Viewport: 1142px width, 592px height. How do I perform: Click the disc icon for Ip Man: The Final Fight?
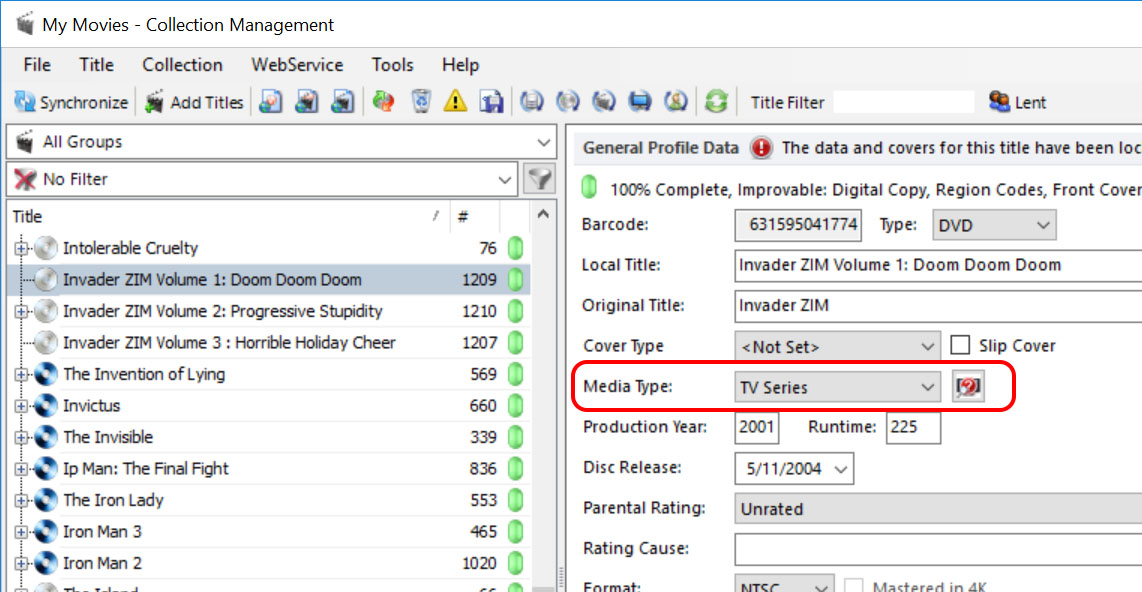[x=46, y=468]
